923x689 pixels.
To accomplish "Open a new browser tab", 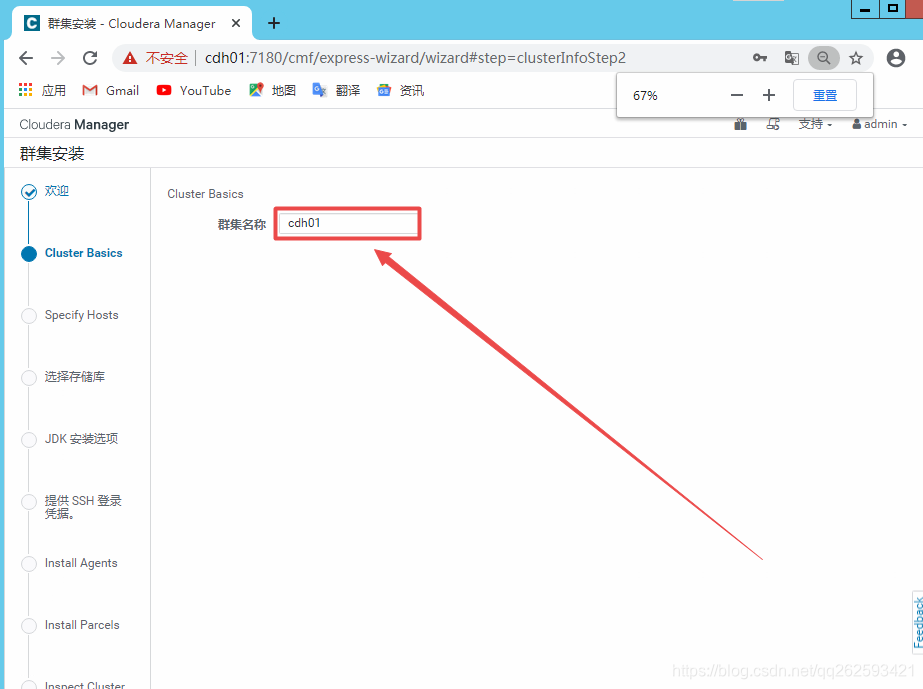I will pos(274,23).
